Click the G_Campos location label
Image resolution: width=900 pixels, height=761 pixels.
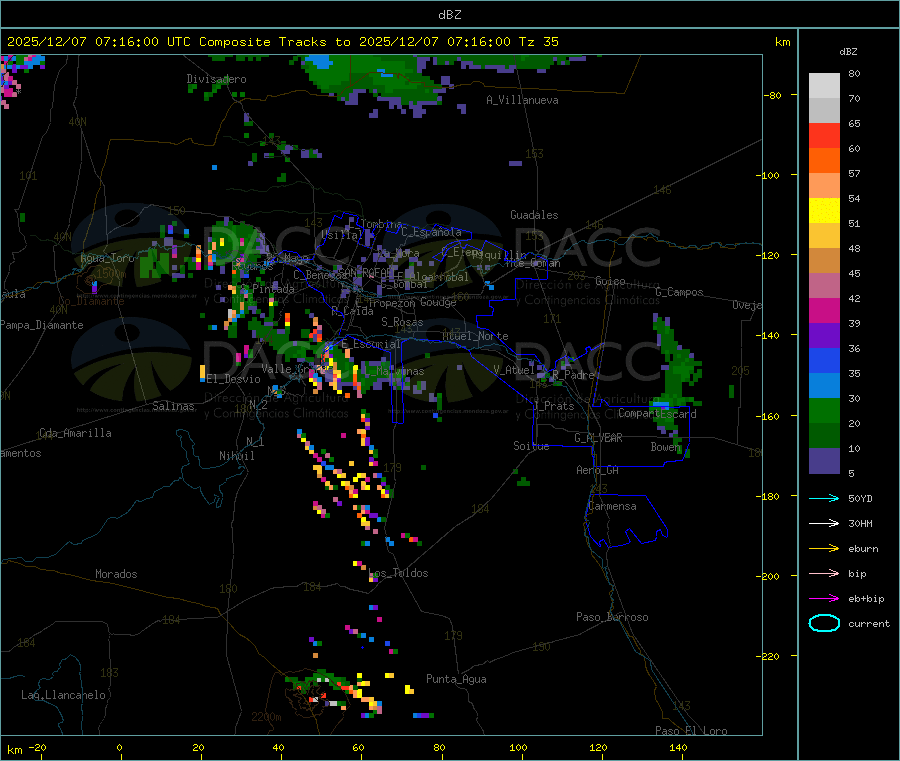pos(680,292)
